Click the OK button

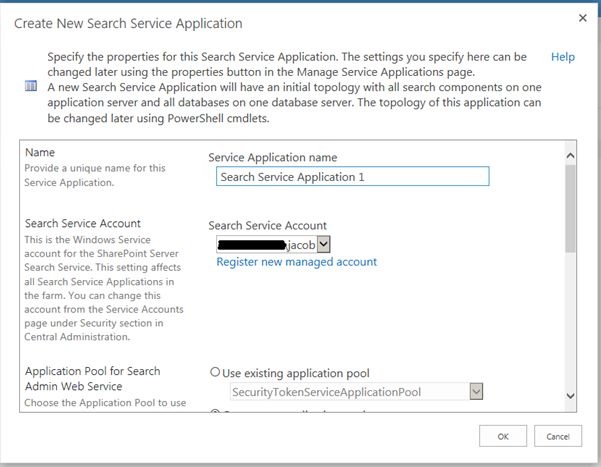click(x=503, y=436)
